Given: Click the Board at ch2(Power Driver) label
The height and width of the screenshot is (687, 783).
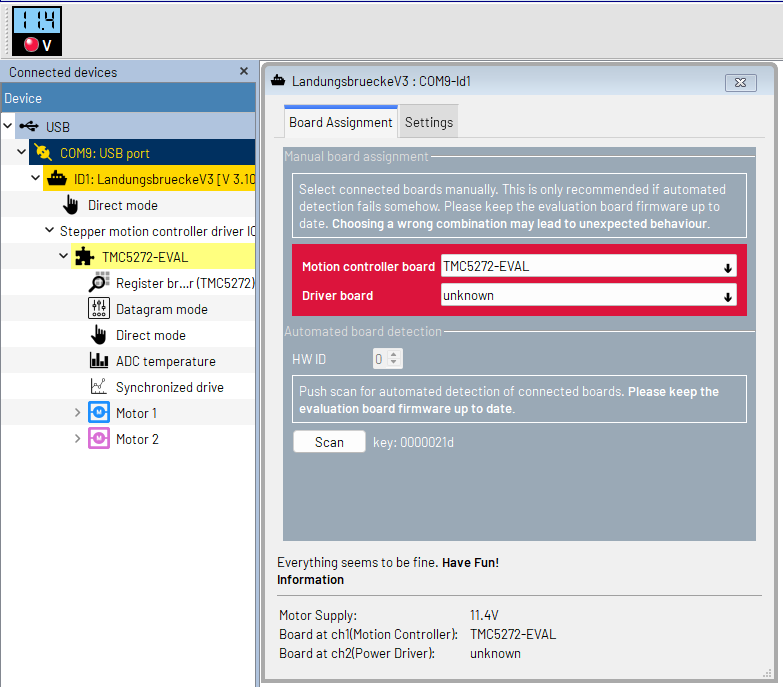Looking at the screenshot, I should (357, 653).
